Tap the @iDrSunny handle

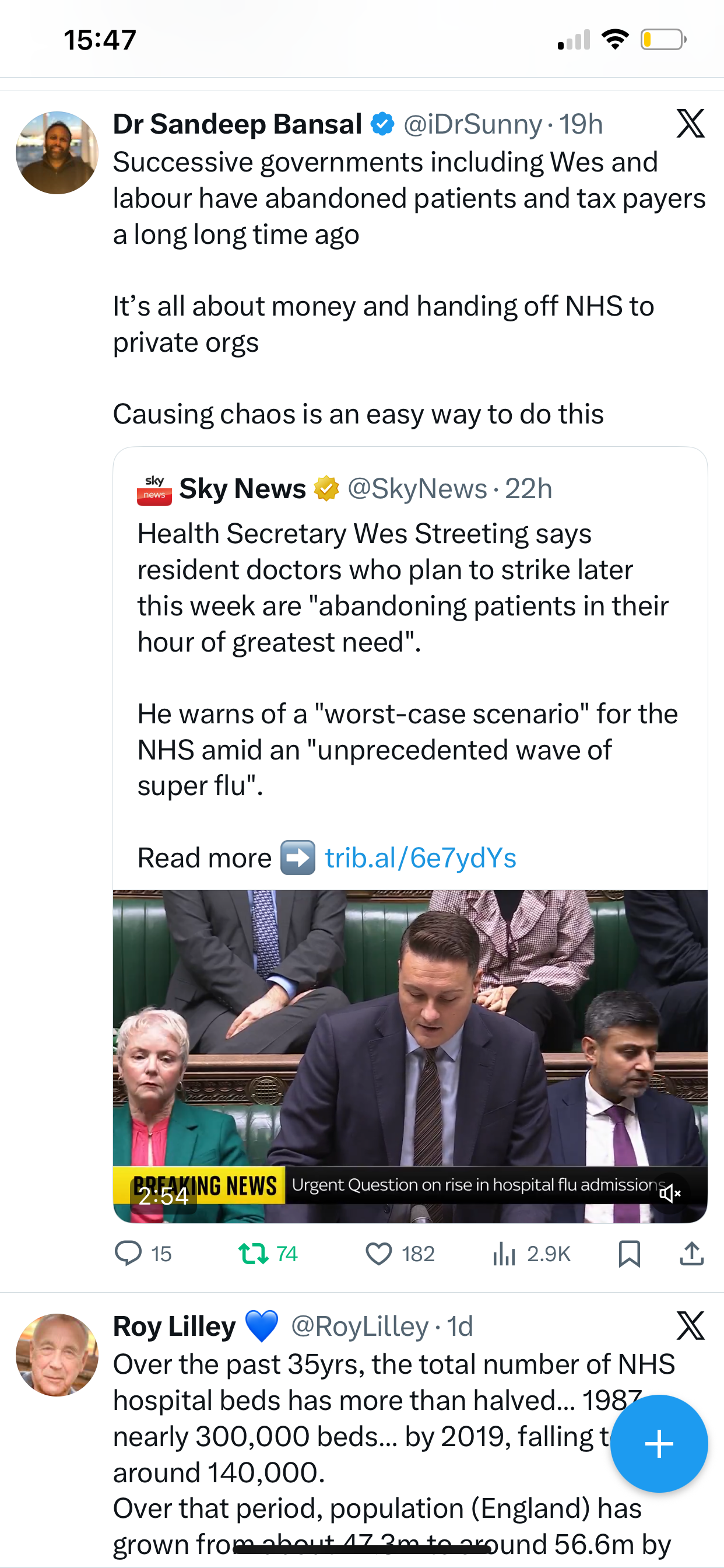point(472,124)
